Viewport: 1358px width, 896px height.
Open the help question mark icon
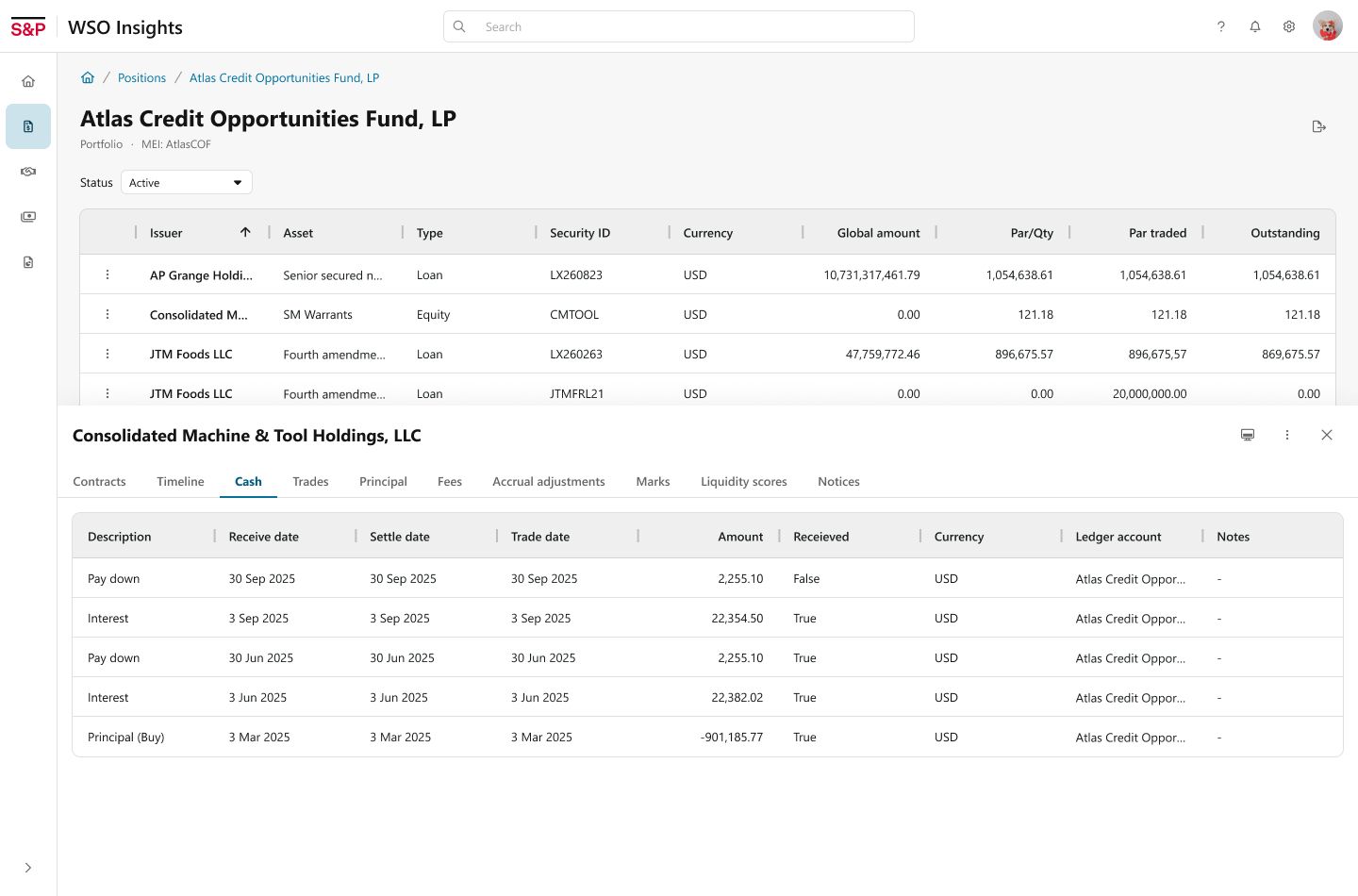tap(1221, 26)
